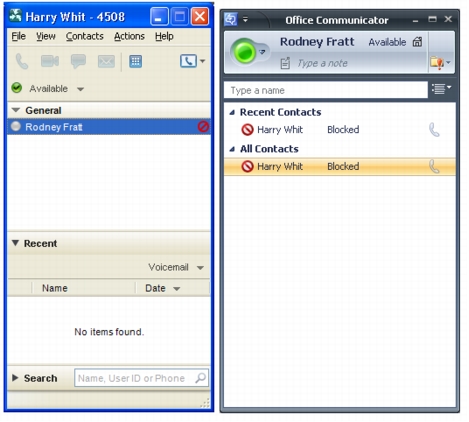Click the Blocked status text in Recent Contacts

pos(343,129)
